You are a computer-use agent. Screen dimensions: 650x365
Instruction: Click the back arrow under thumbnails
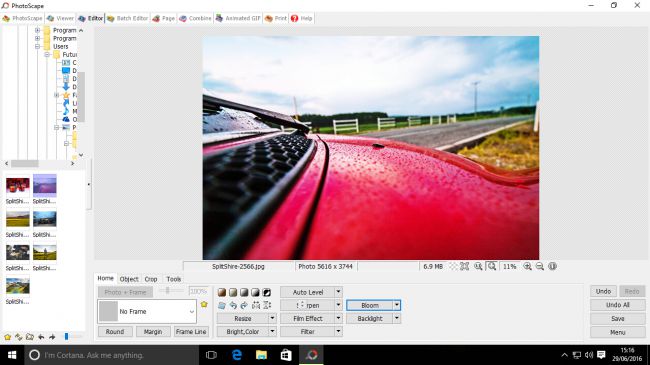point(41,337)
